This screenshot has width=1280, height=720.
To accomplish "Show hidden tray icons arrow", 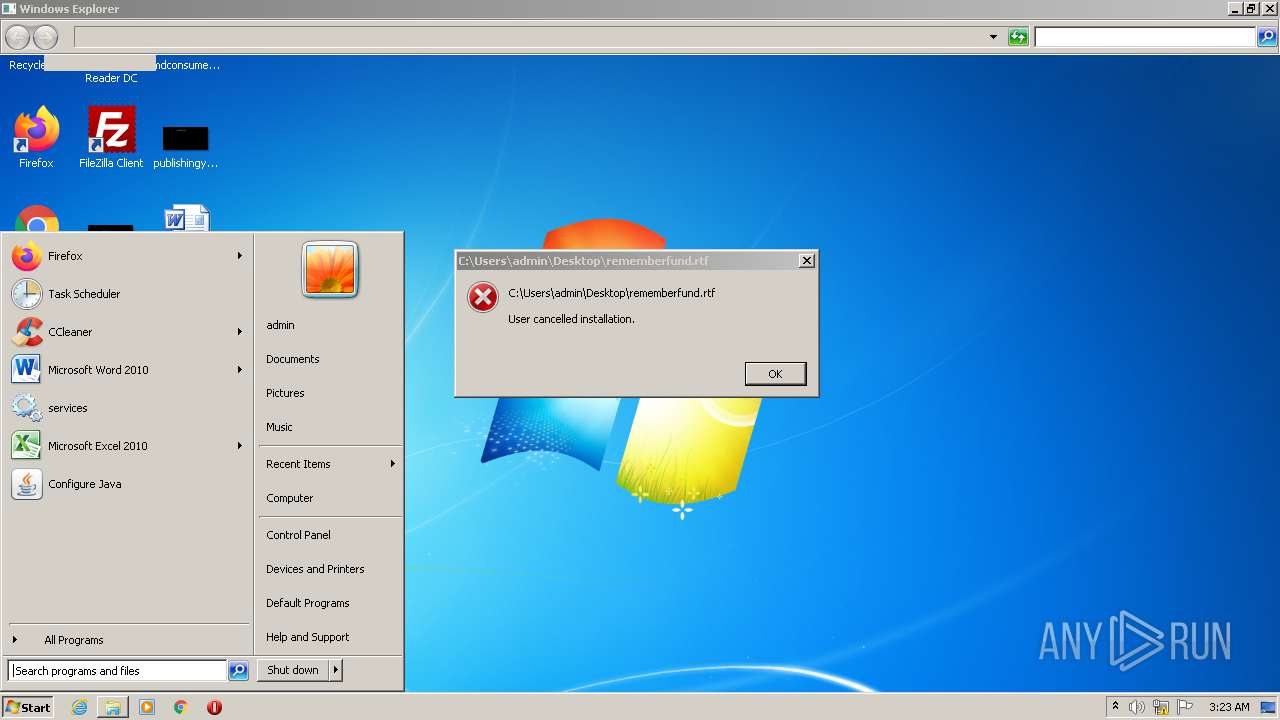I will coord(1116,706).
